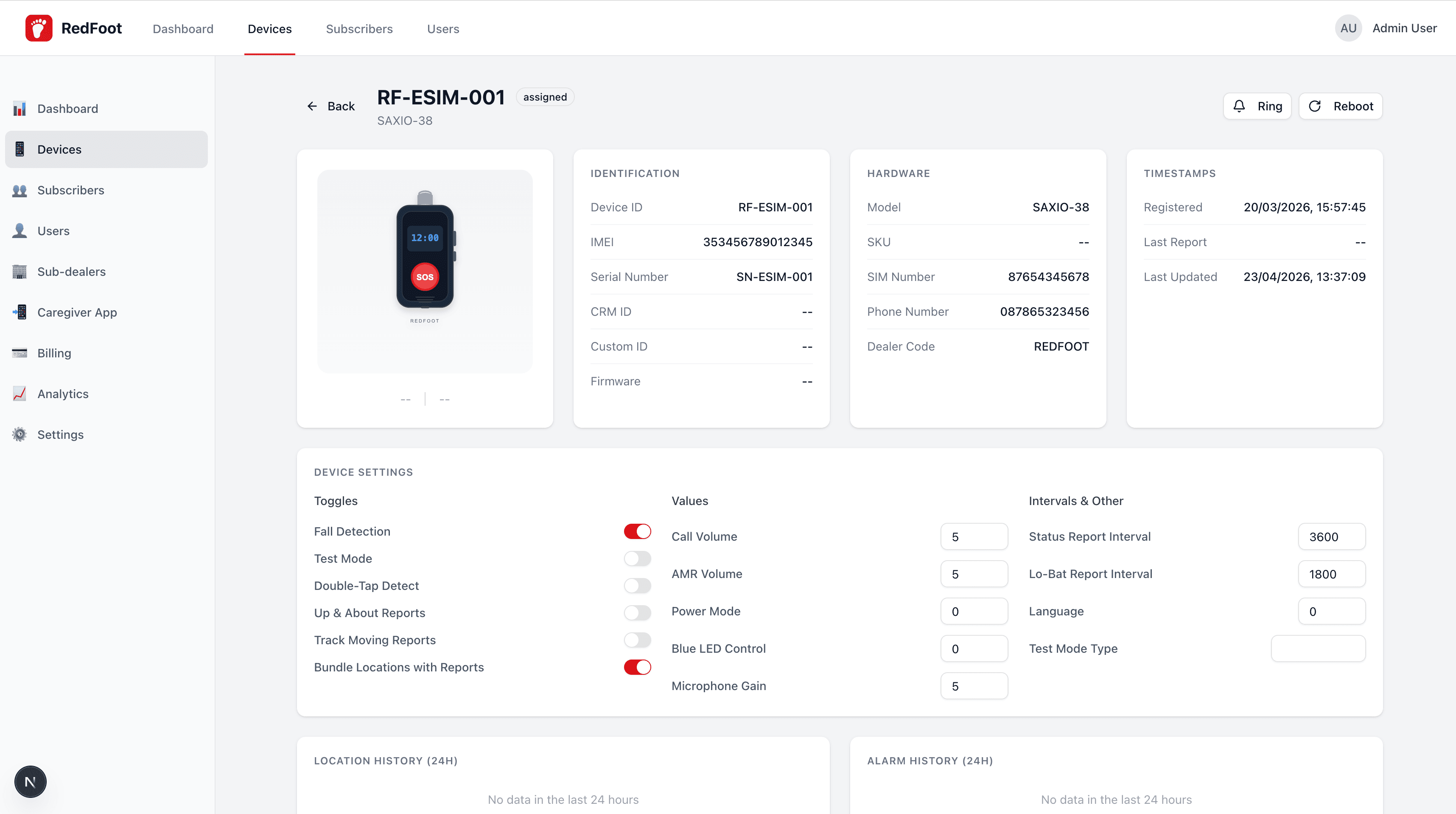Viewport: 1456px width, 814px height.
Task: Focus the AMR Volume input
Action: 974,574
